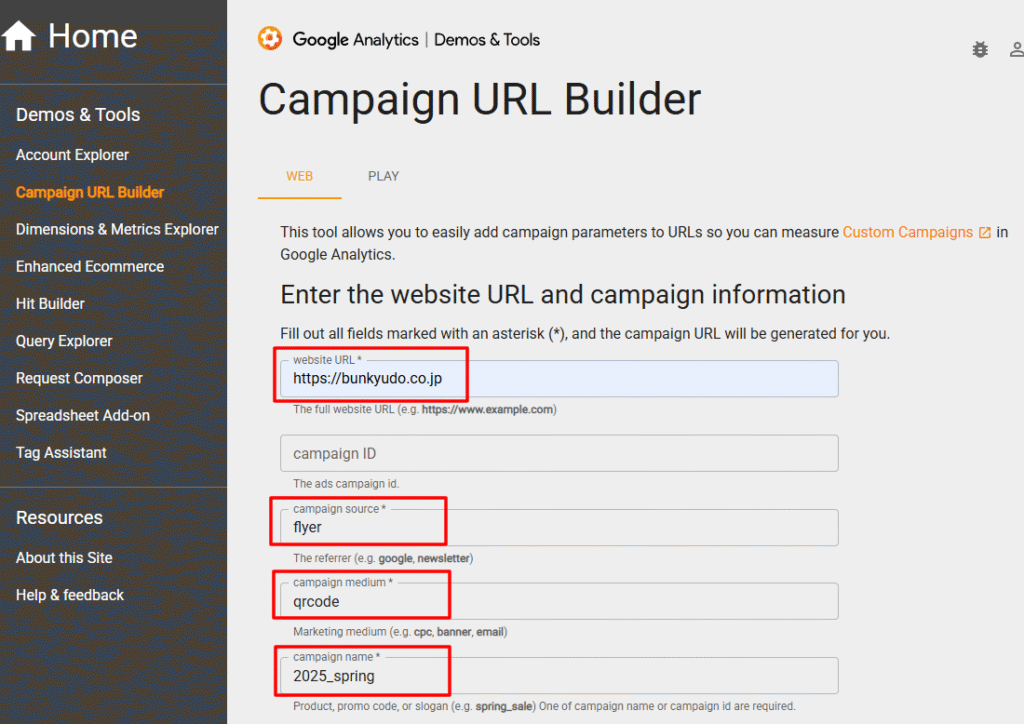Image resolution: width=1024 pixels, height=724 pixels.
Task: Open Help & feedback
Action: [69, 594]
